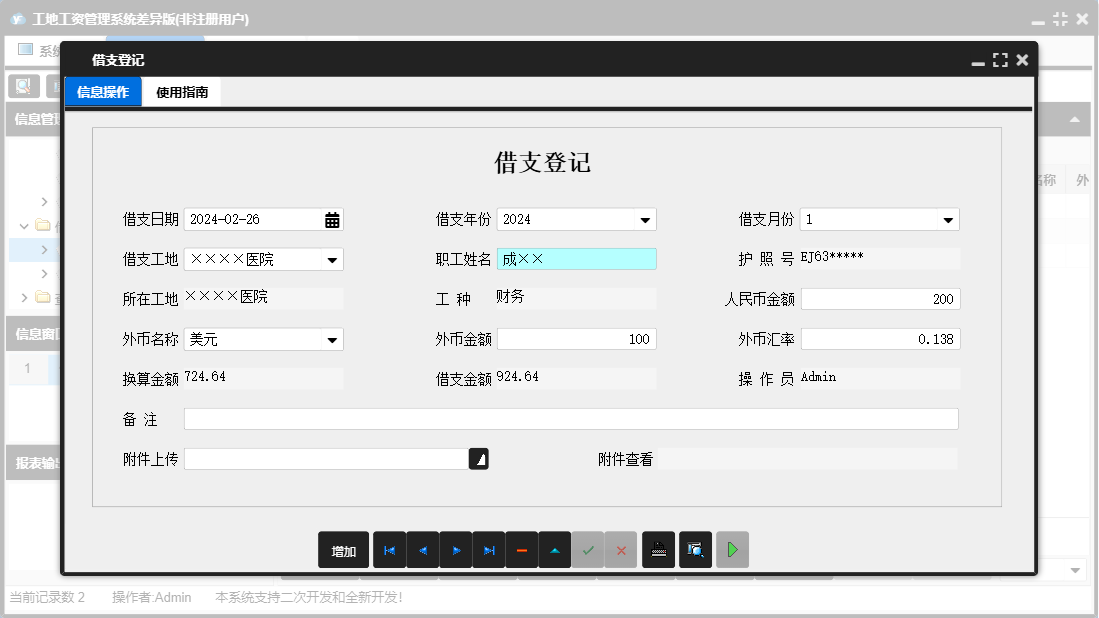Move to the next record

pos(456,549)
